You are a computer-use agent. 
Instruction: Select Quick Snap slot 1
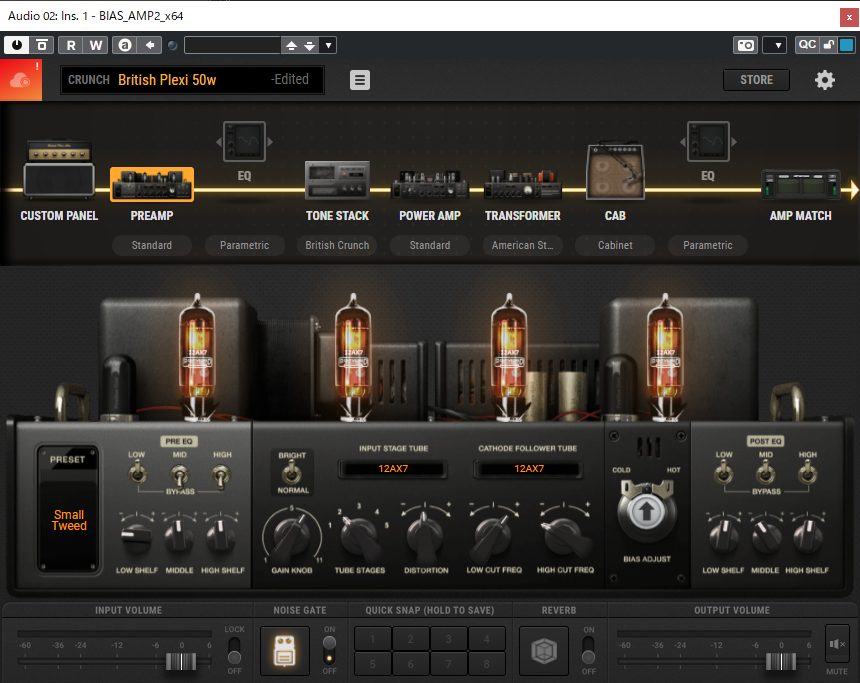point(372,639)
